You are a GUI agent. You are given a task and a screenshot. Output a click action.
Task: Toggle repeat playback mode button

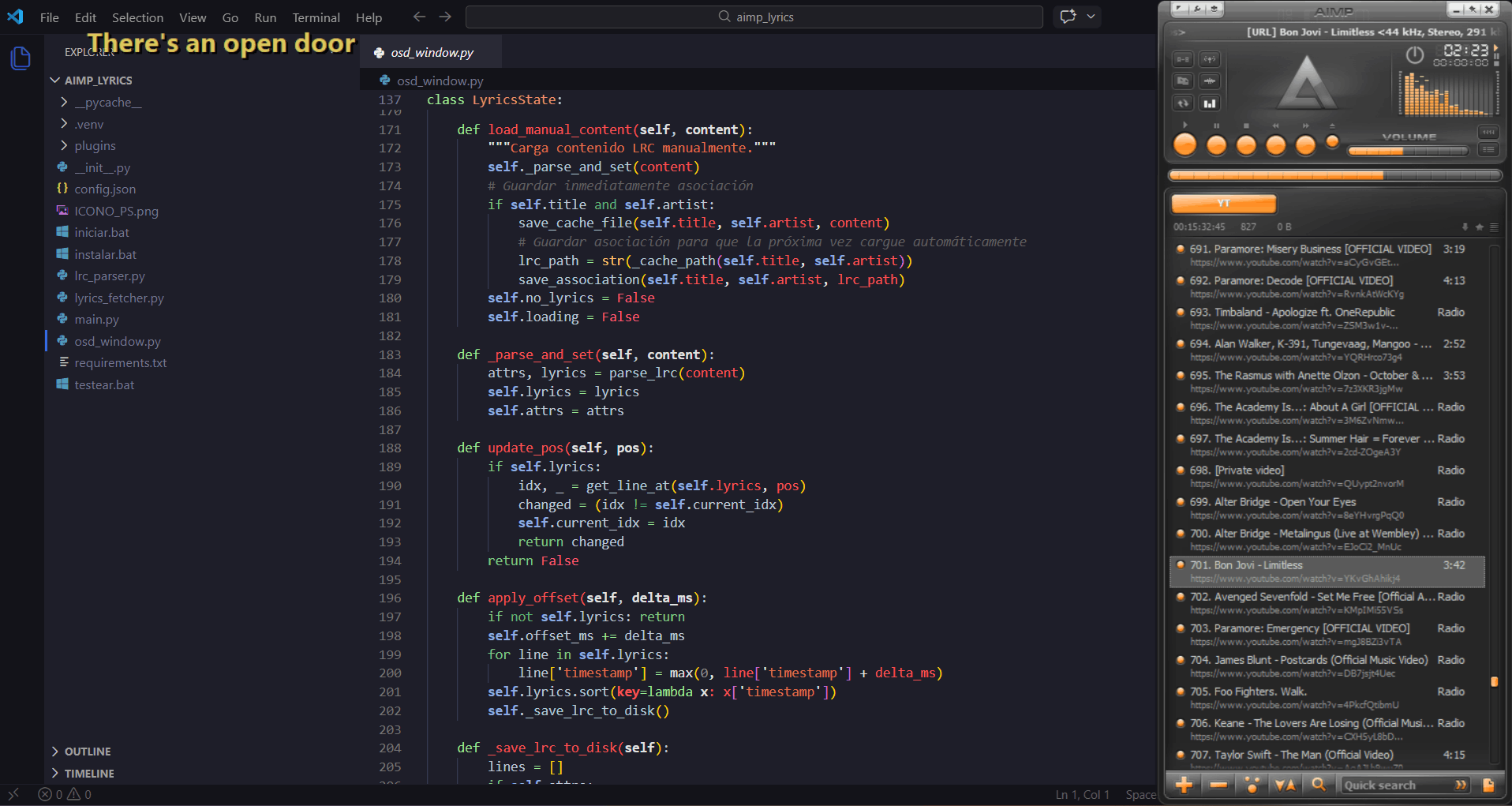[1183, 103]
